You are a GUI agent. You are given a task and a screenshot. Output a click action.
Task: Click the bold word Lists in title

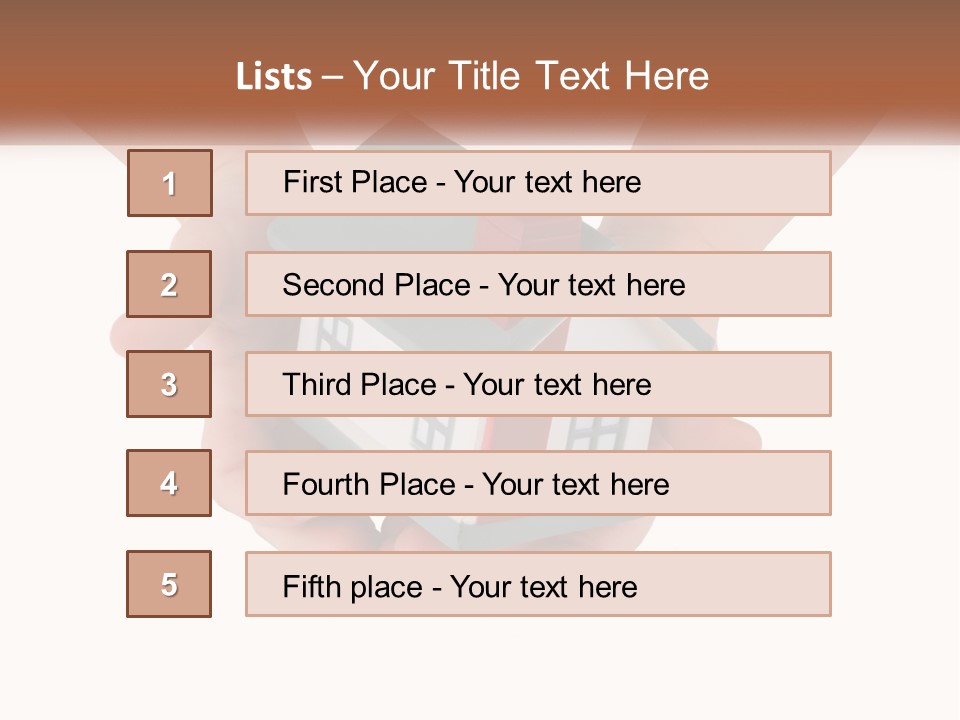point(274,76)
